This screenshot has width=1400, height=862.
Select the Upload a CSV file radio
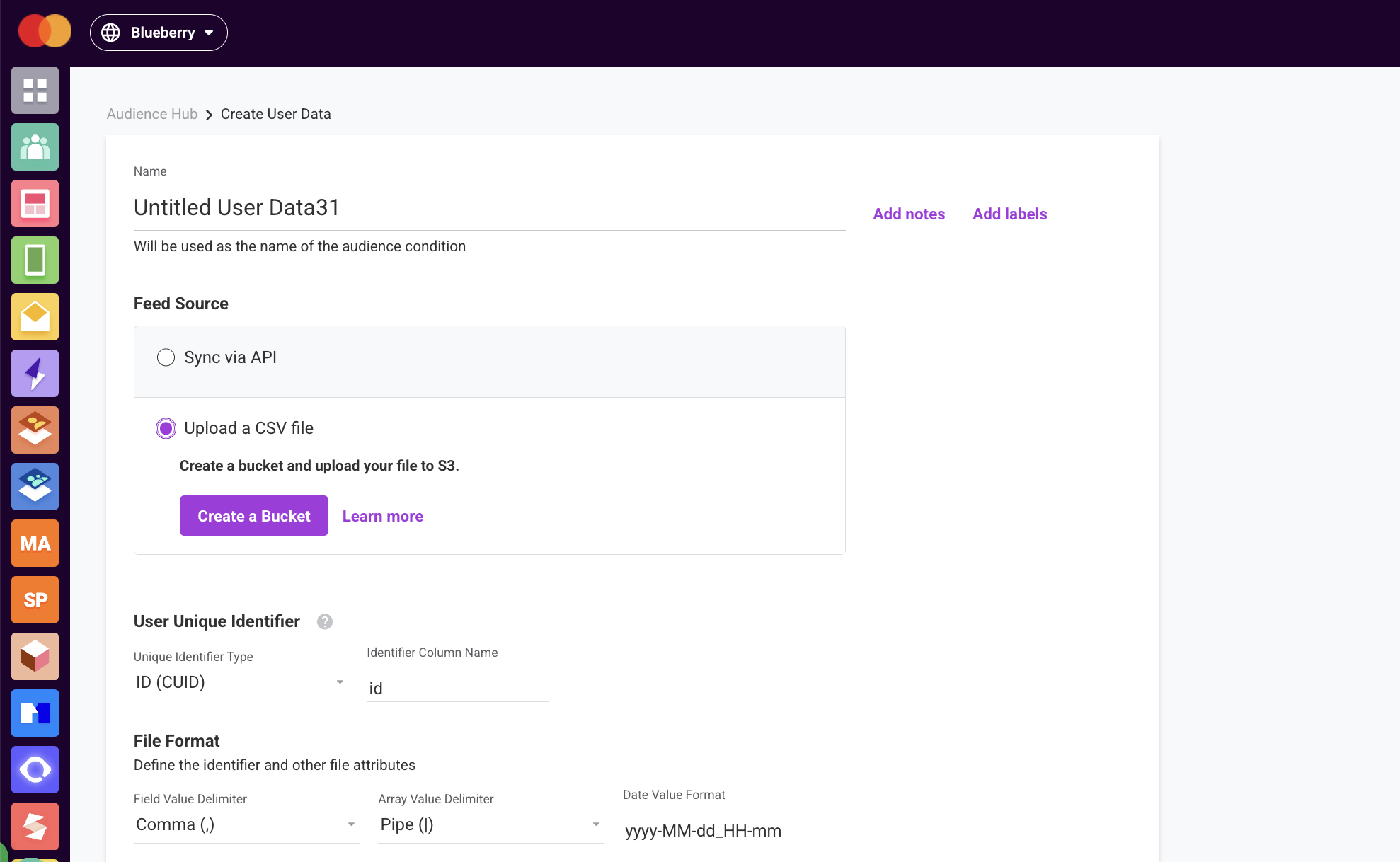coord(166,428)
